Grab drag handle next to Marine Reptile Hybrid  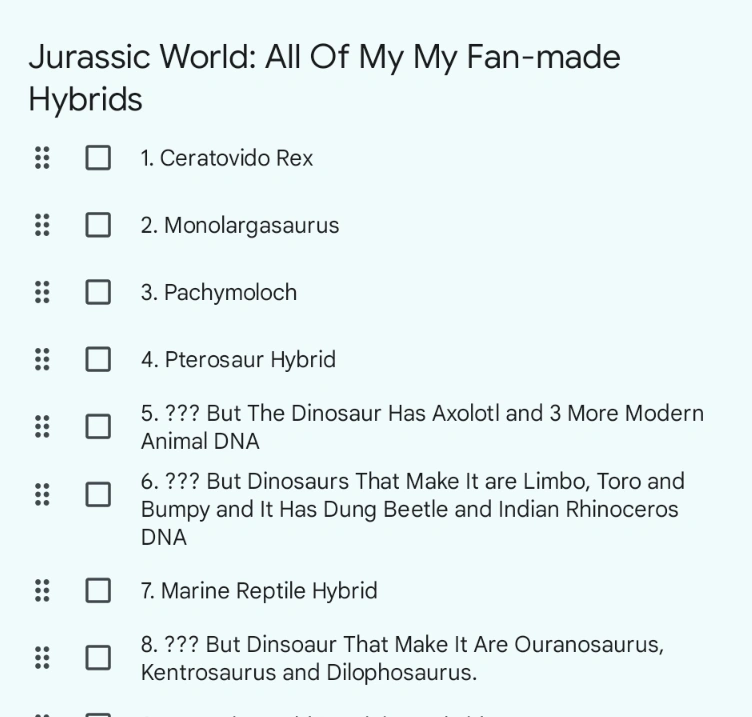click(x=41, y=591)
